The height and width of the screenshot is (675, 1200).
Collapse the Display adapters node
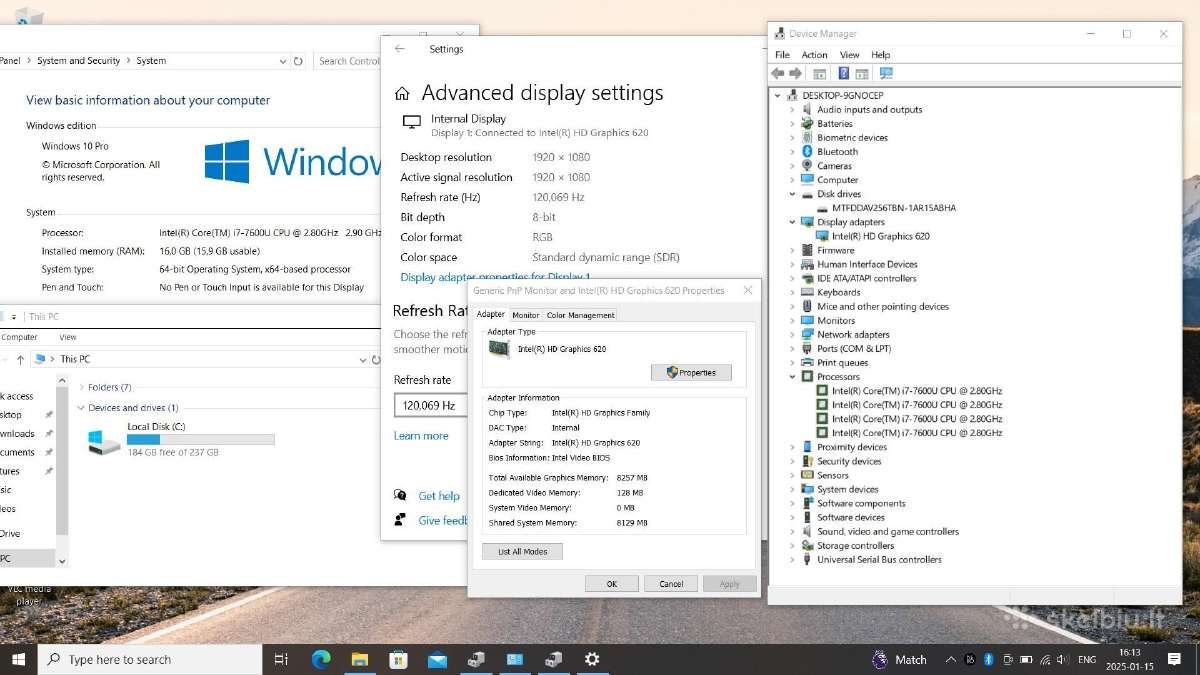tap(792, 222)
